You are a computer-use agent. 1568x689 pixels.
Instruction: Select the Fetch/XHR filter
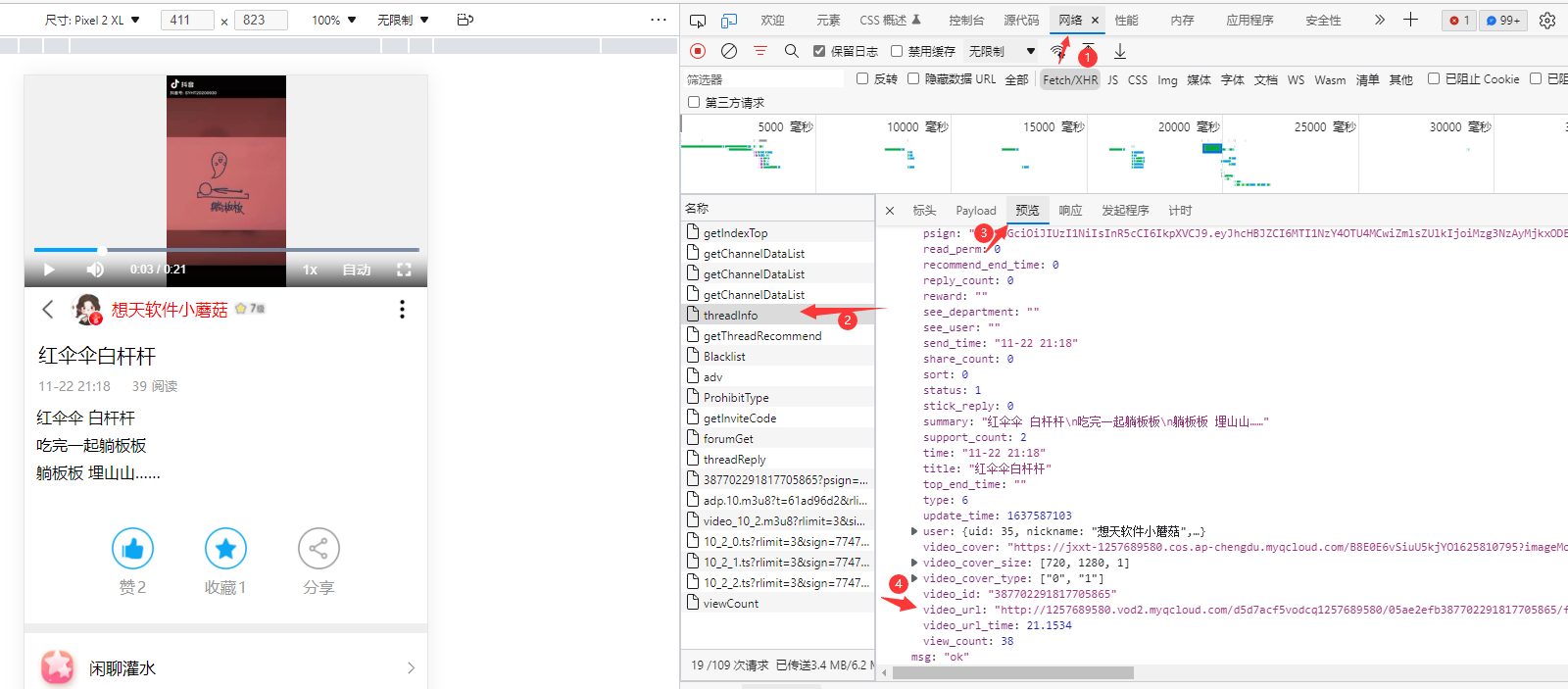click(1070, 79)
